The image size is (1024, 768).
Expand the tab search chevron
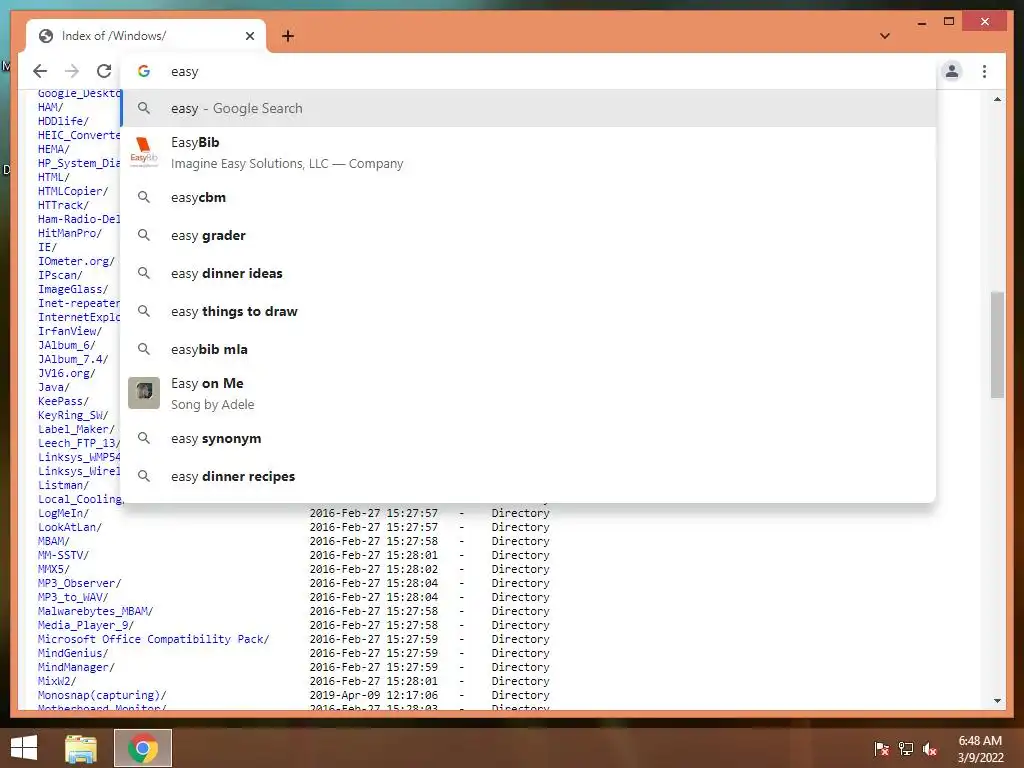(x=885, y=36)
